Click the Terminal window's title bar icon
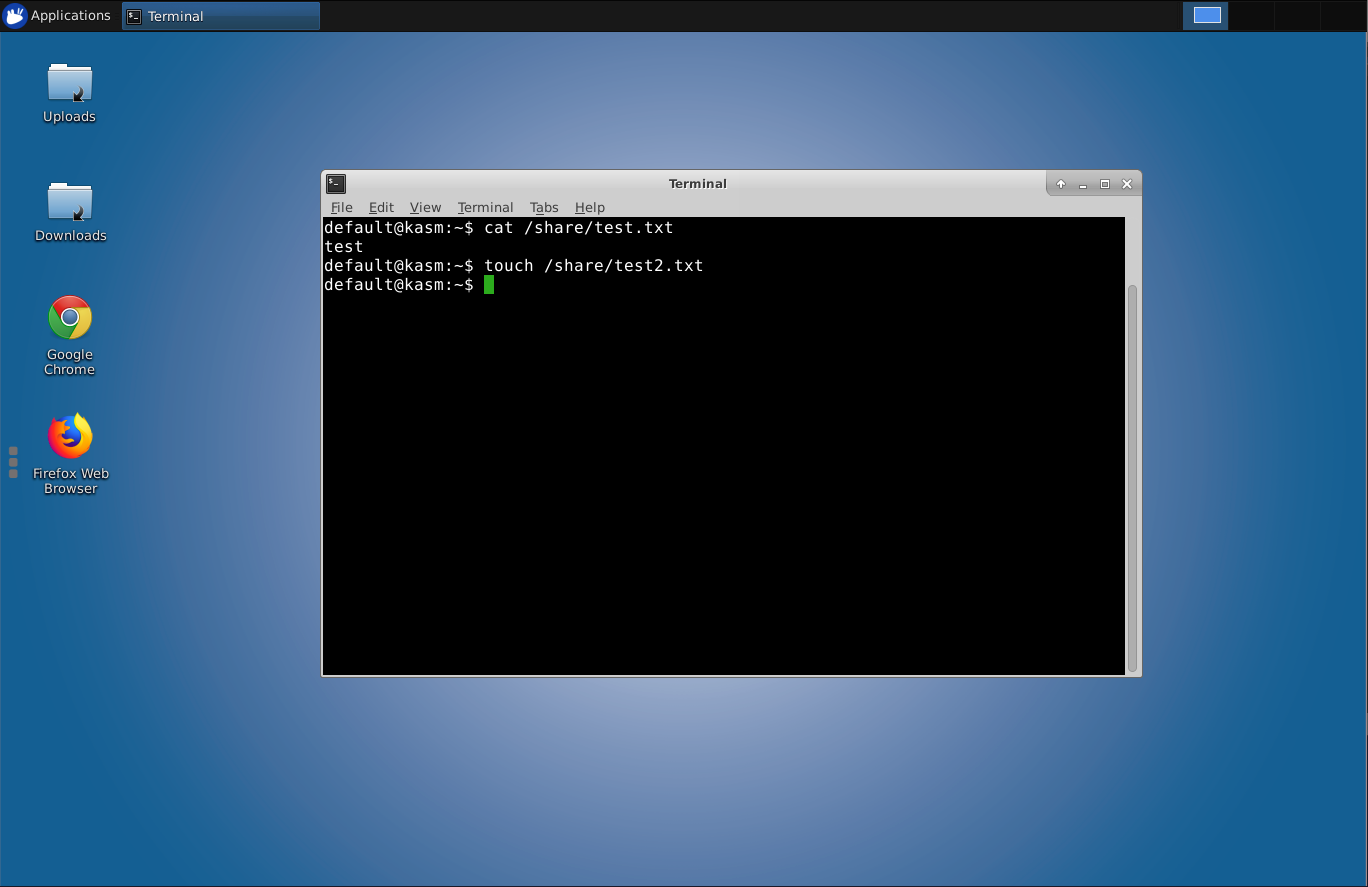 coord(336,184)
